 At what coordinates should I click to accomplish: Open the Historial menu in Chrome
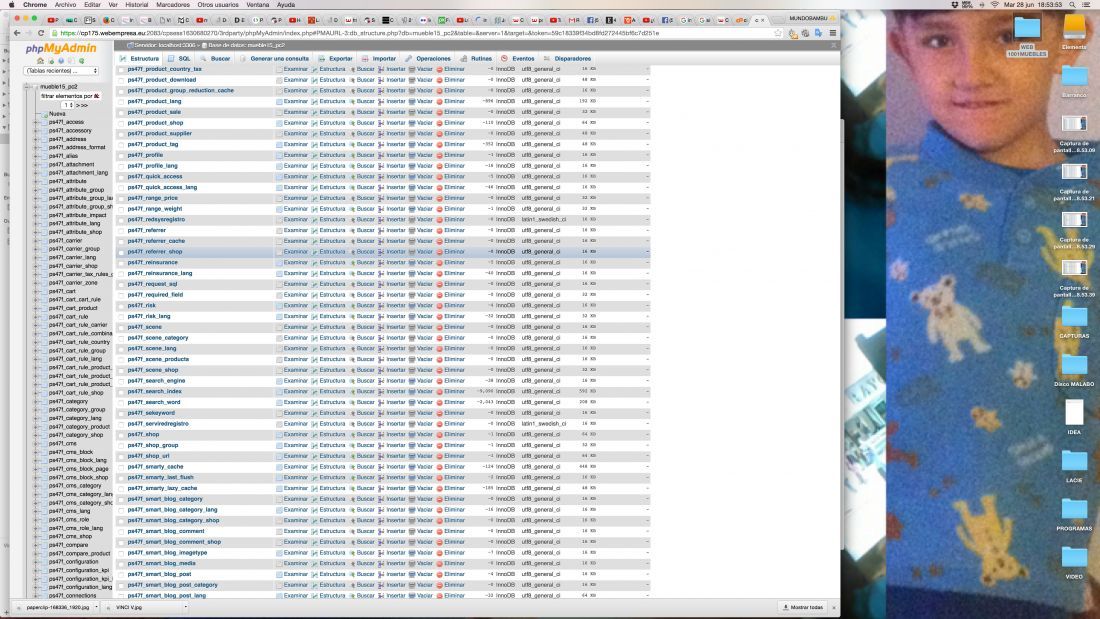pos(137,4)
